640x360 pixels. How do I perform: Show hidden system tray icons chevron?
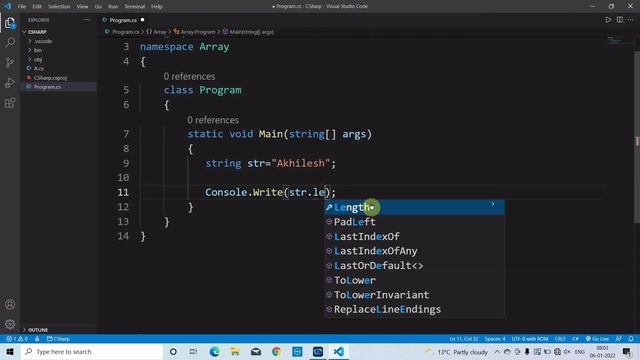pyautogui.click(x=497, y=351)
